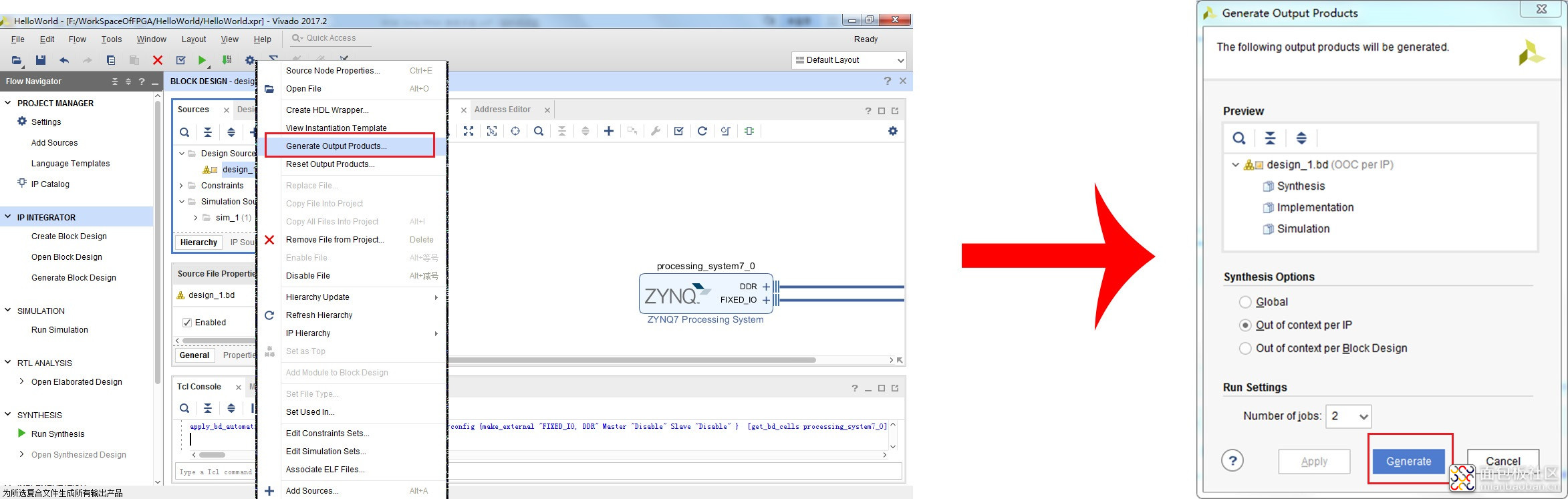This screenshot has height=499, width=1568.
Task: Regenerate layout with circular arrow icon
Action: [702, 131]
